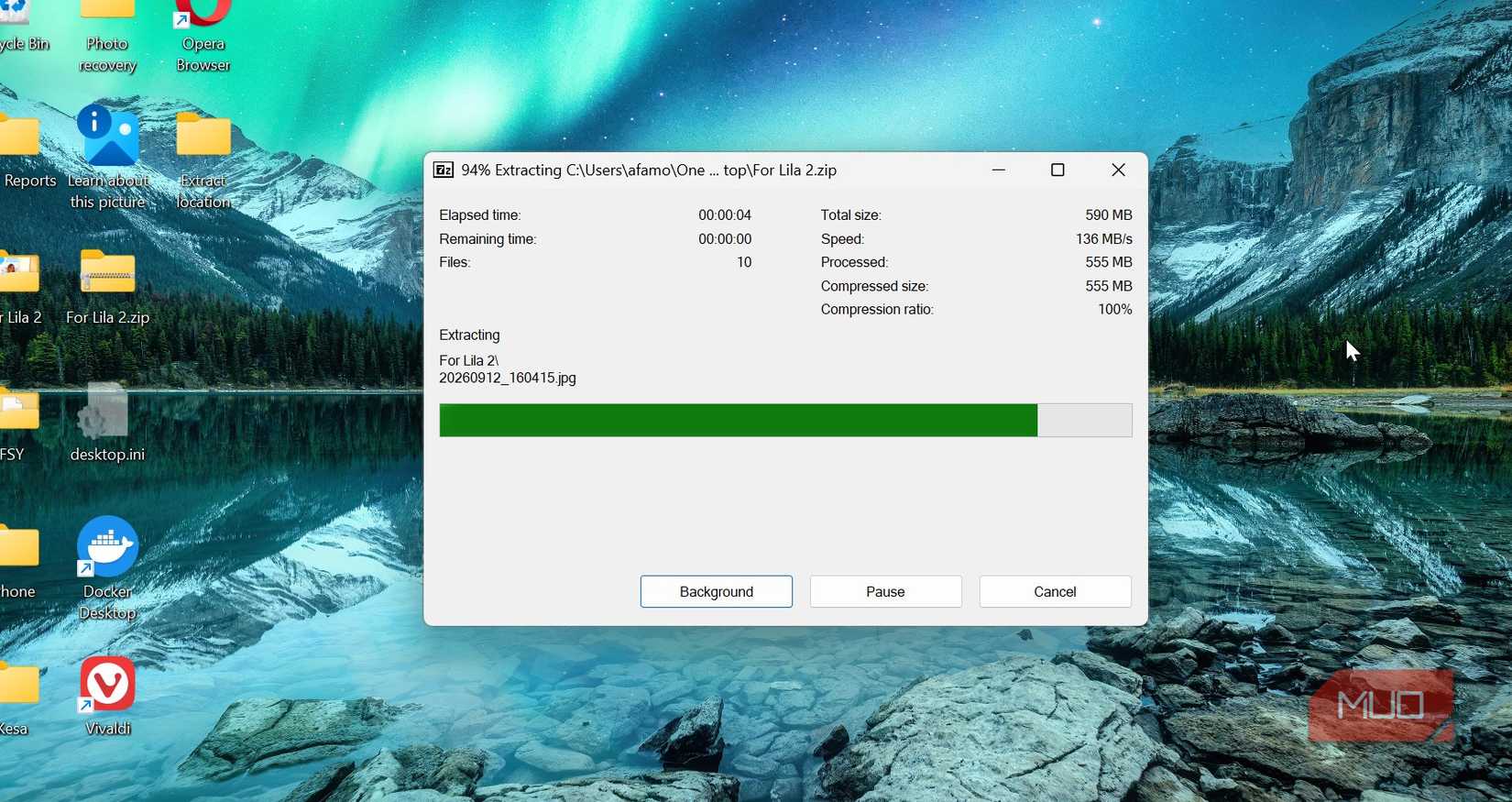Click the Compression ratio value 100%

tap(1115, 309)
